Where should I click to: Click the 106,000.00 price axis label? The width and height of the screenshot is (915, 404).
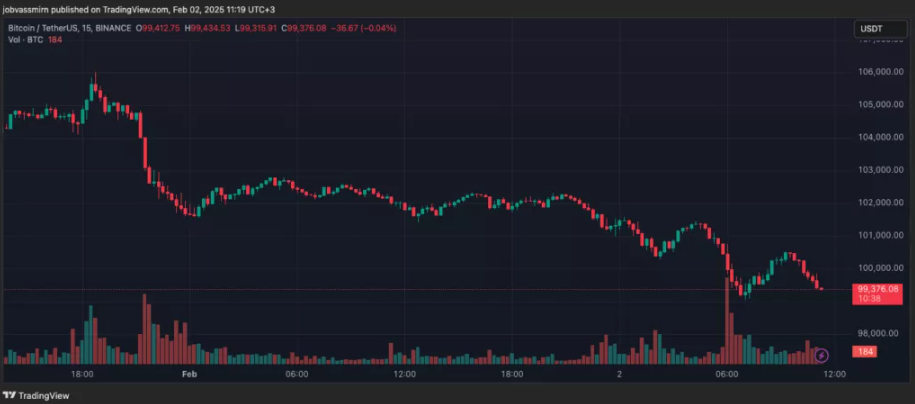point(880,72)
